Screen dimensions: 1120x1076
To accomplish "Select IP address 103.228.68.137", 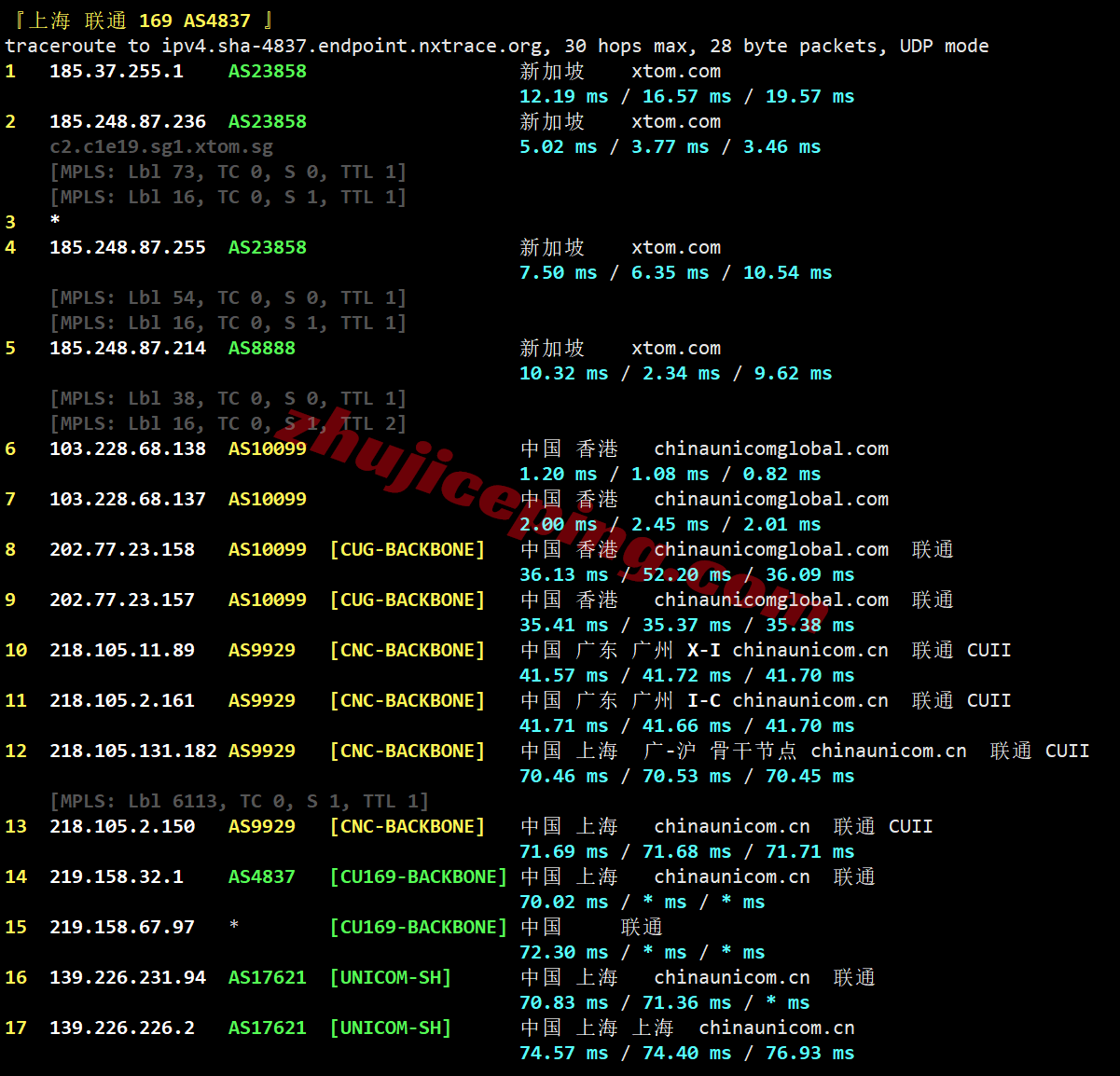I will [x=128, y=499].
